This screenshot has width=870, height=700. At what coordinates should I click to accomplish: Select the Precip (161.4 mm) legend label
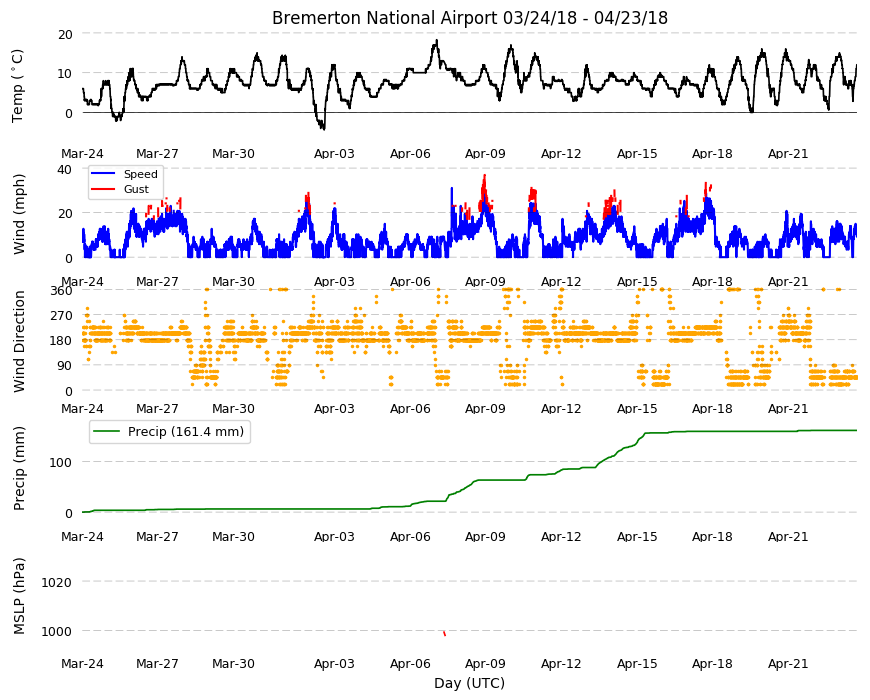(x=186, y=432)
